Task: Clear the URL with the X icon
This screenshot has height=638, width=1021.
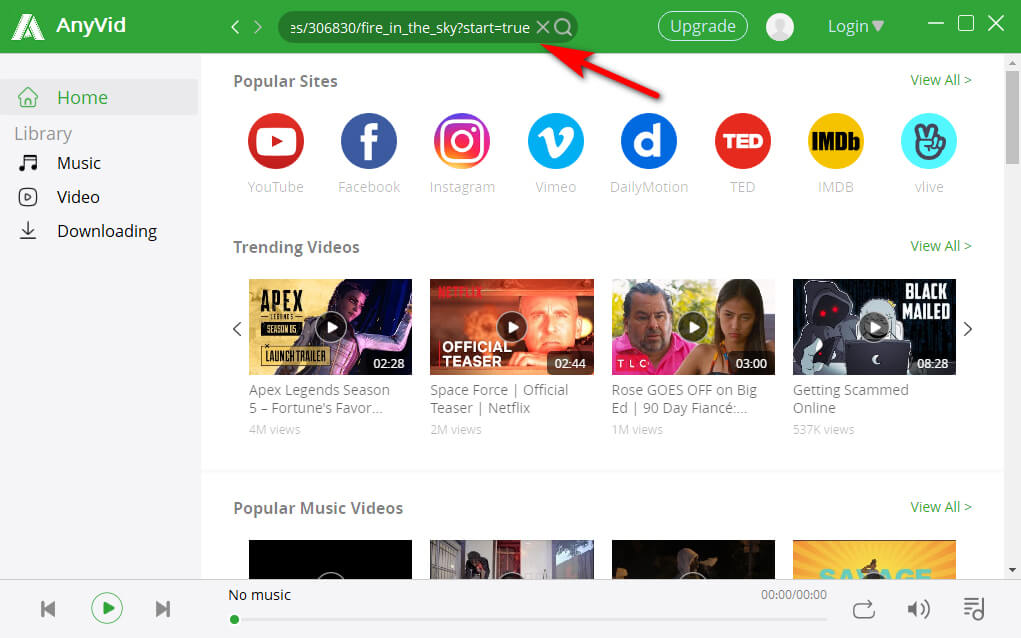Action: [x=542, y=27]
